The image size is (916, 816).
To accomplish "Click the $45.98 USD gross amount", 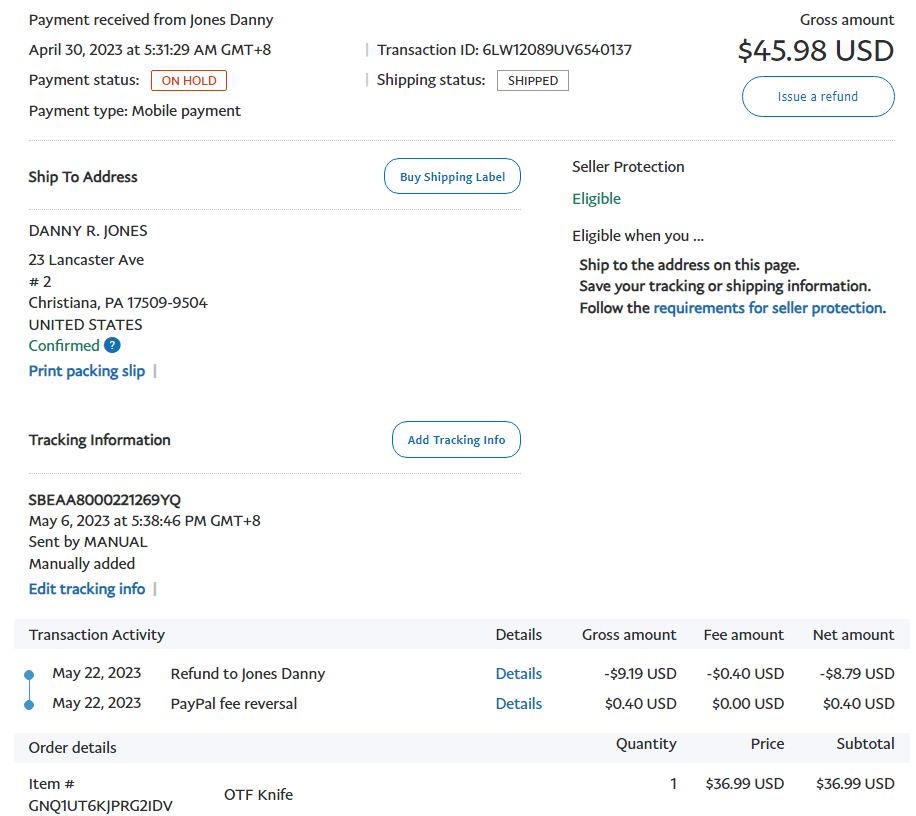I will (x=815, y=51).
